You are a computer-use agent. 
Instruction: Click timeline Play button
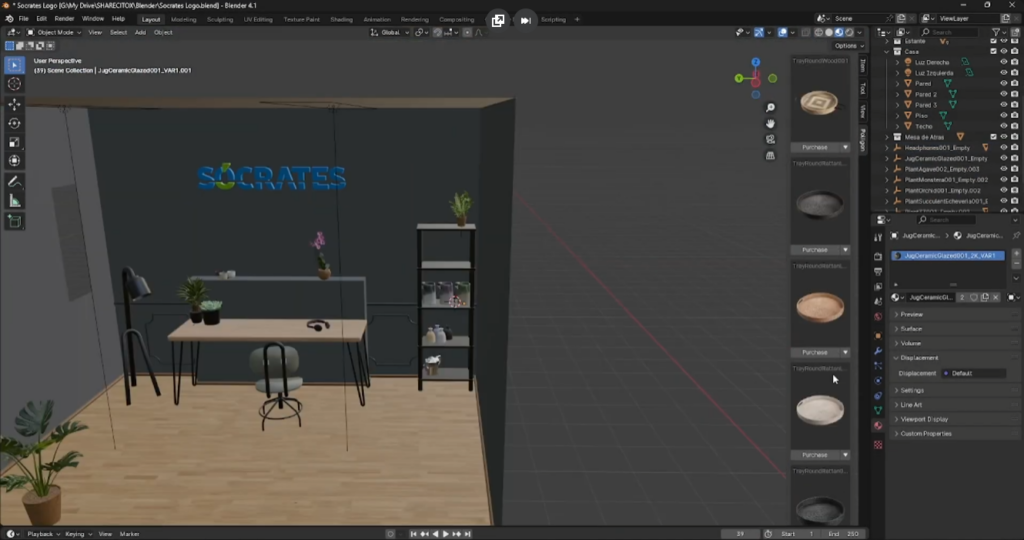coord(446,534)
